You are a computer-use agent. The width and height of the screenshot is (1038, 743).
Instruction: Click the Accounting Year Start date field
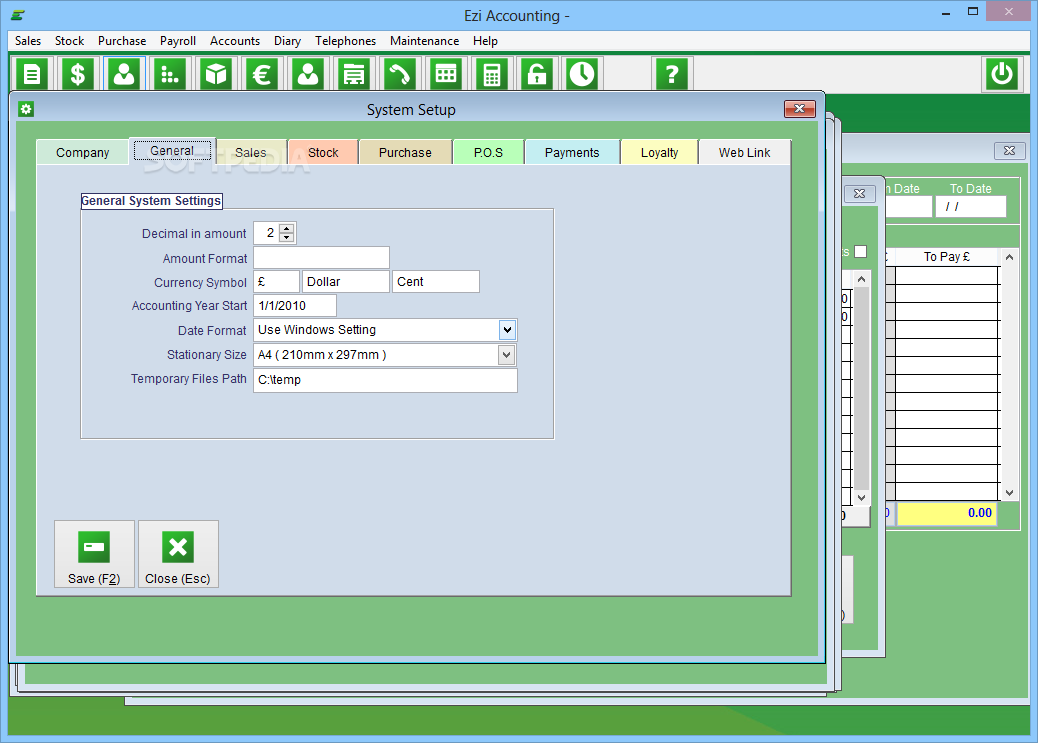tap(295, 305)
